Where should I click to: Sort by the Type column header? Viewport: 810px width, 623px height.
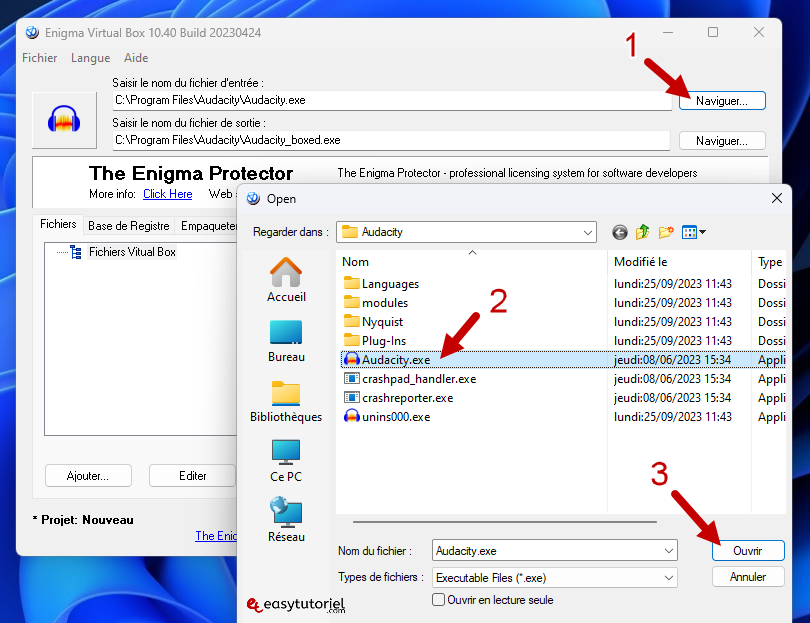click(x=769, y=262)
